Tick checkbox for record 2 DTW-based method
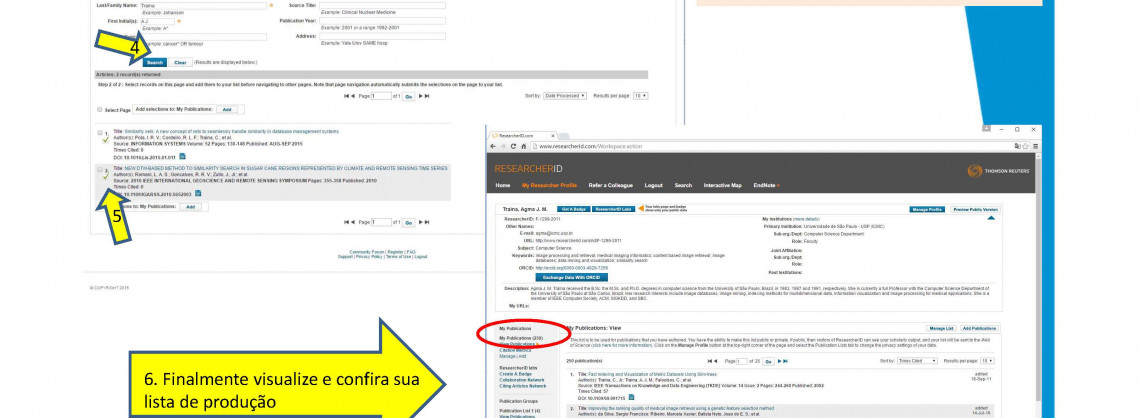The image size is (1140, 418). (100, 169)
